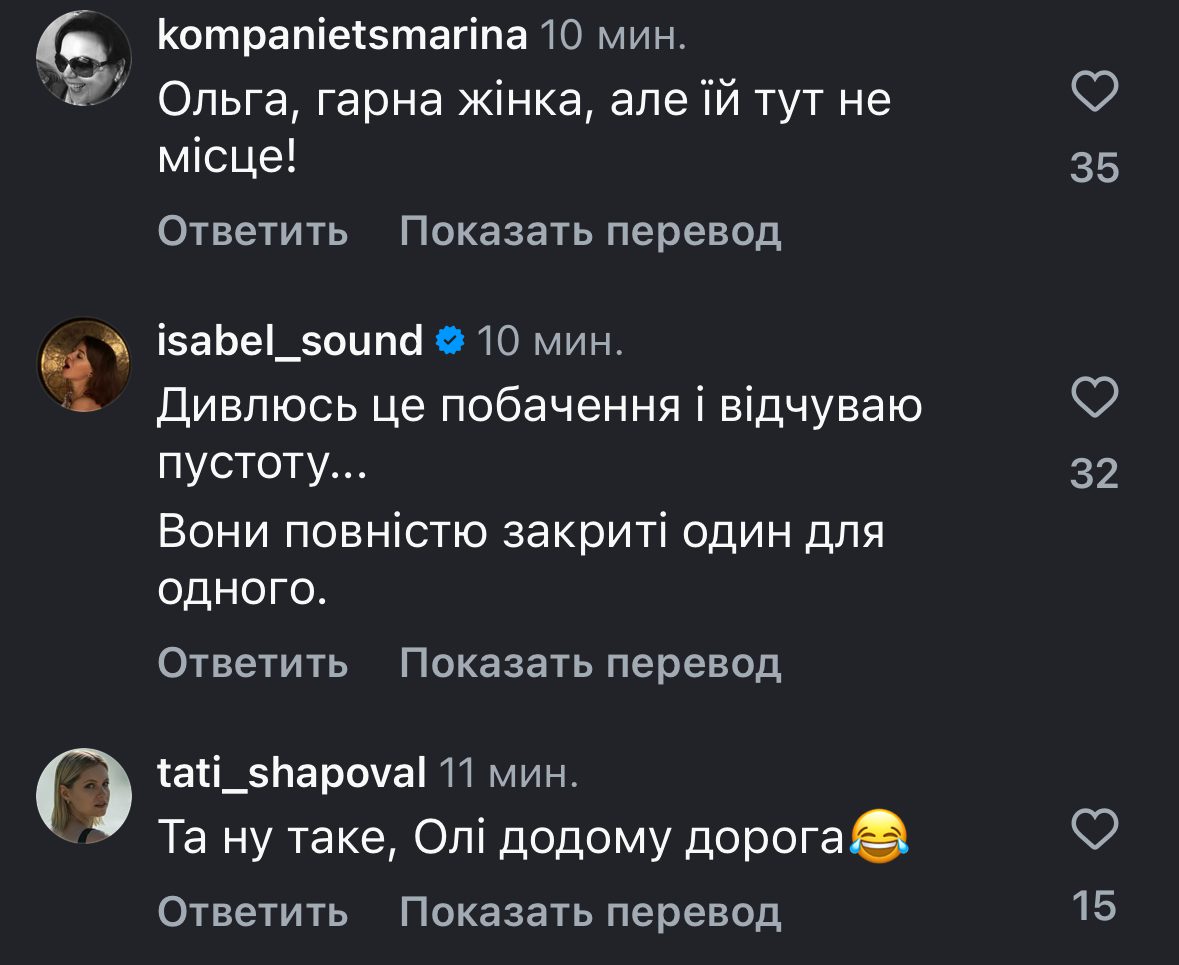Open the kompanietsmarina username link

[x=343, y=36]
